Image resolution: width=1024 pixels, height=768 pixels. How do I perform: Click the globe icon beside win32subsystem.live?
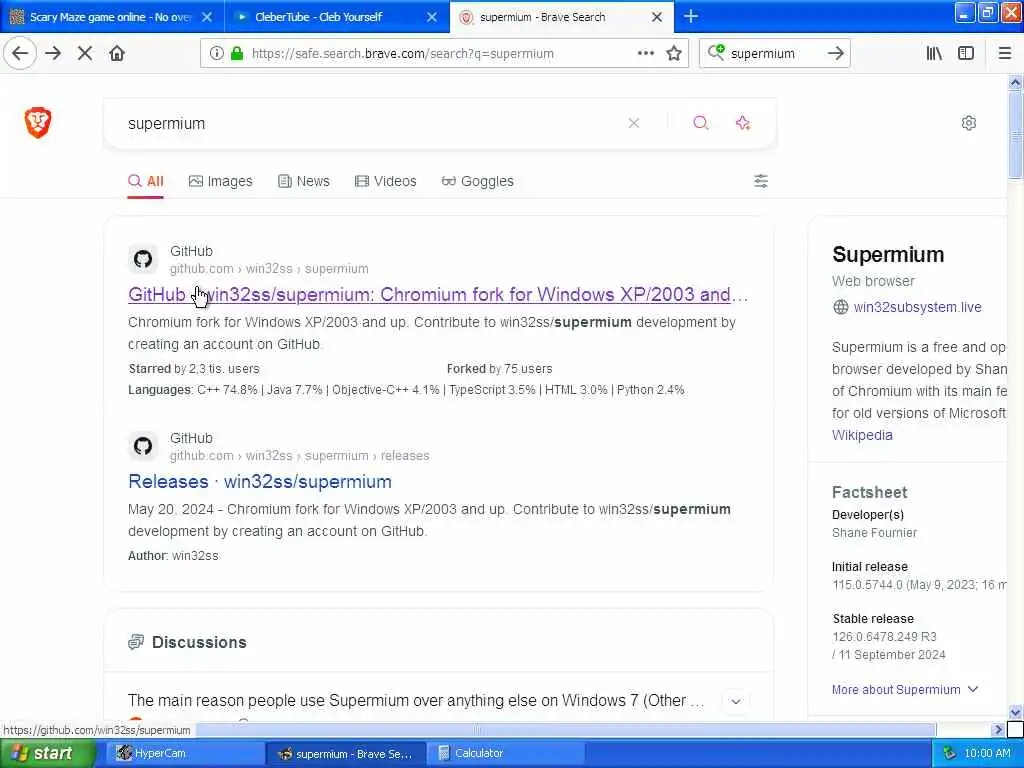click(840, 307)
